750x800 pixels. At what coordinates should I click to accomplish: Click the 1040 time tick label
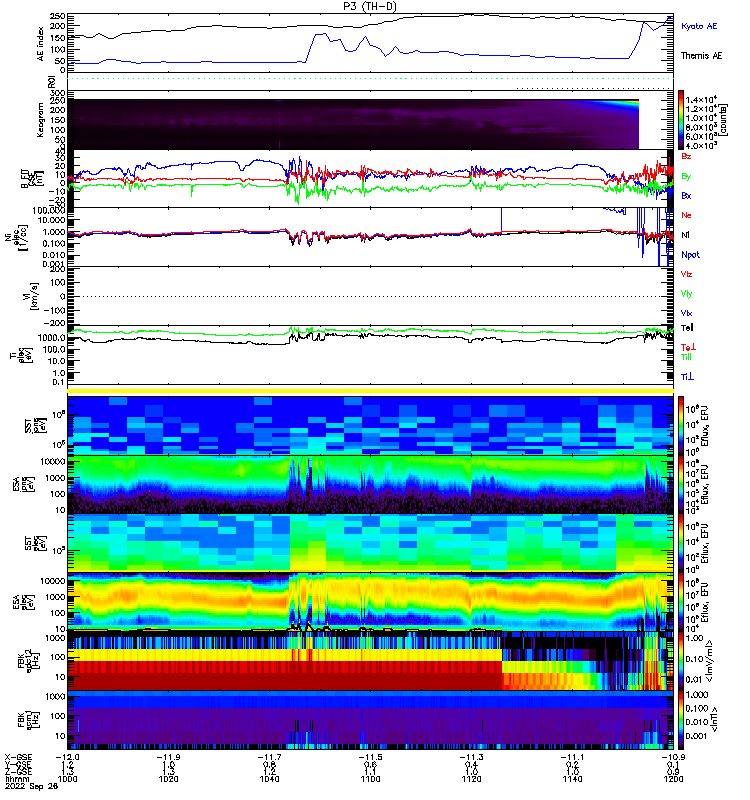tap(269, 779)
